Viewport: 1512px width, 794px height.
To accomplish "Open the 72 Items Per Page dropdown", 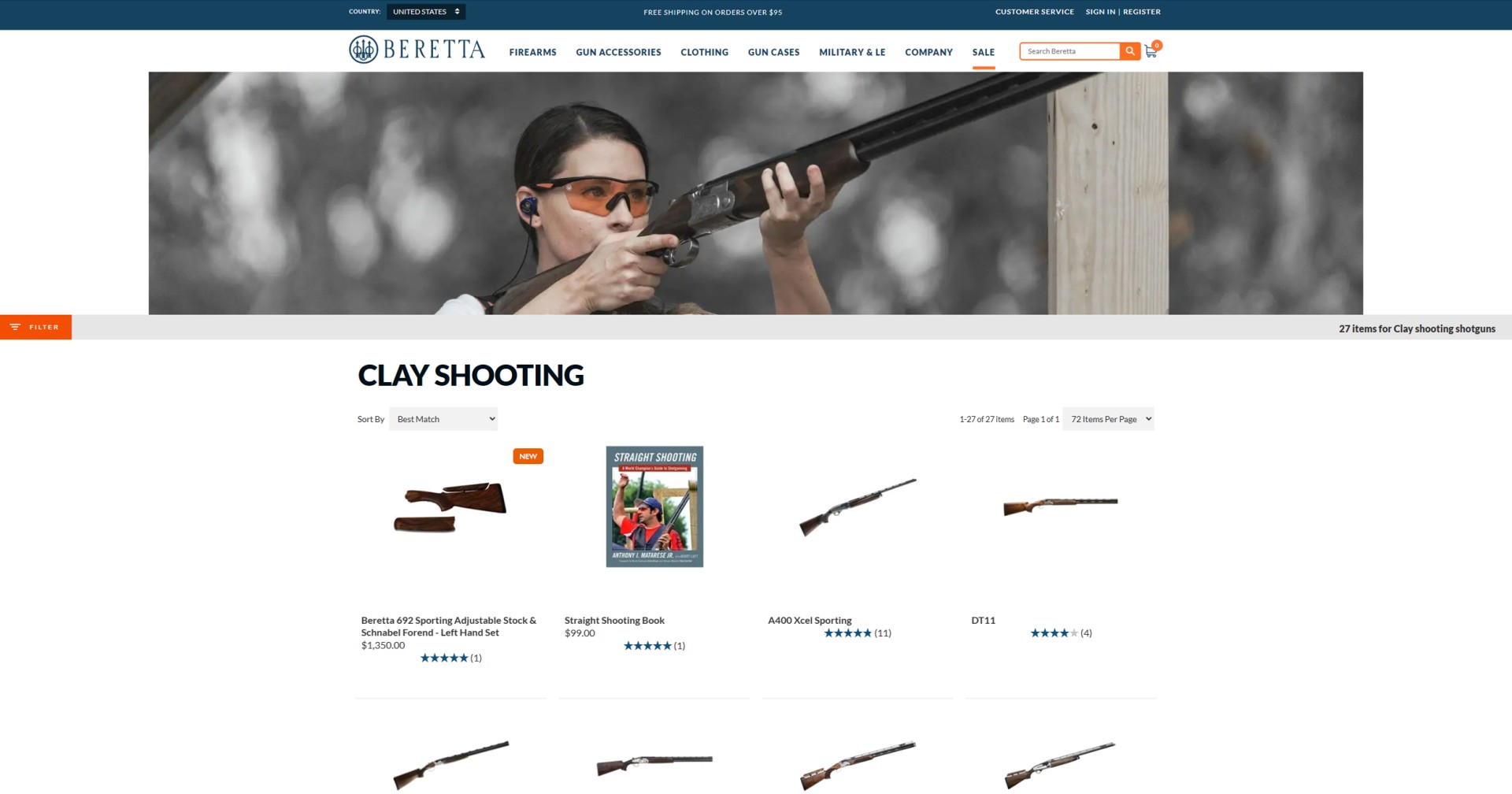I will [1108, 419].
